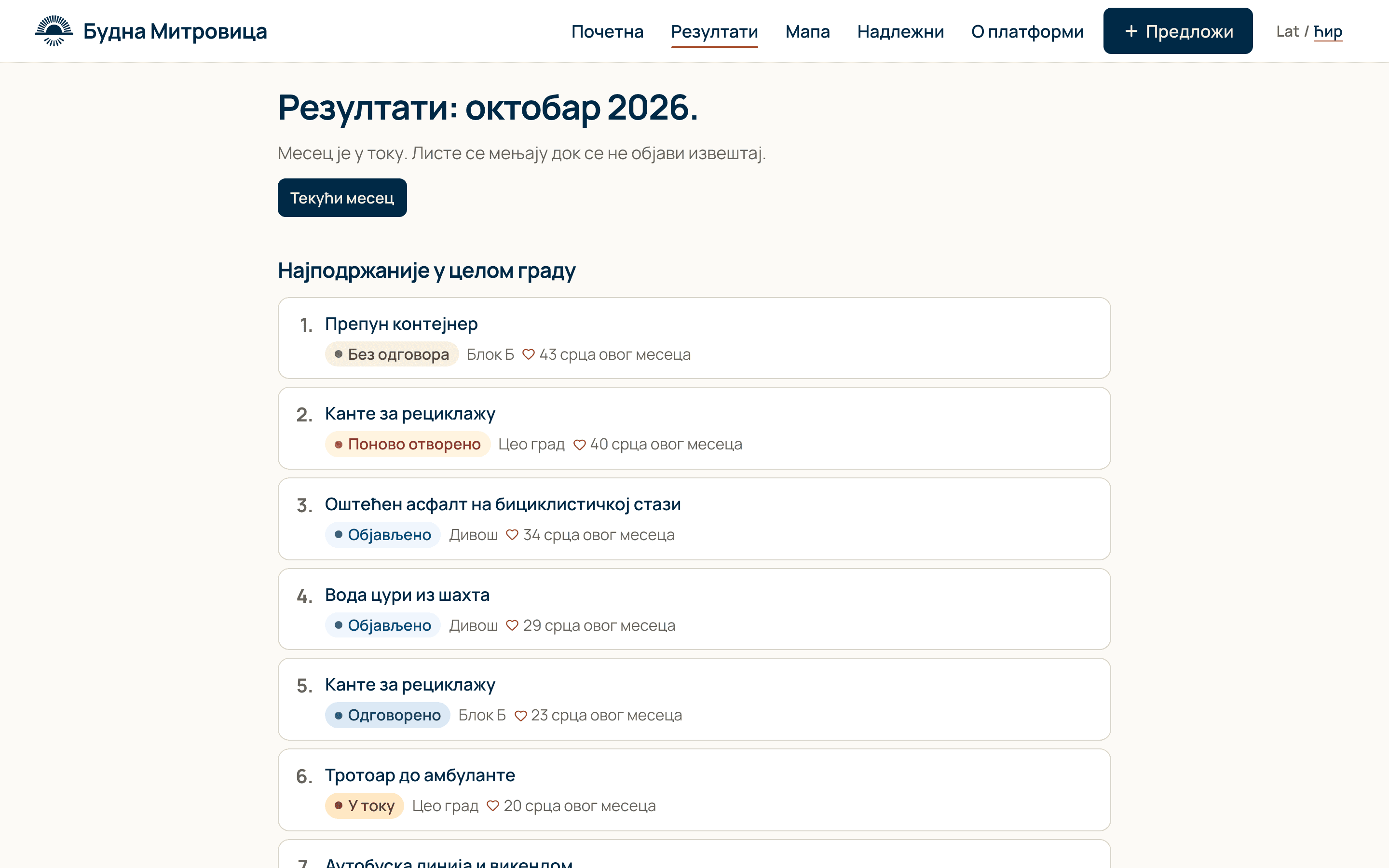Open the Вода цури из шахта entry
This screenshot has width=1389, height=868.
coord(694,609)
